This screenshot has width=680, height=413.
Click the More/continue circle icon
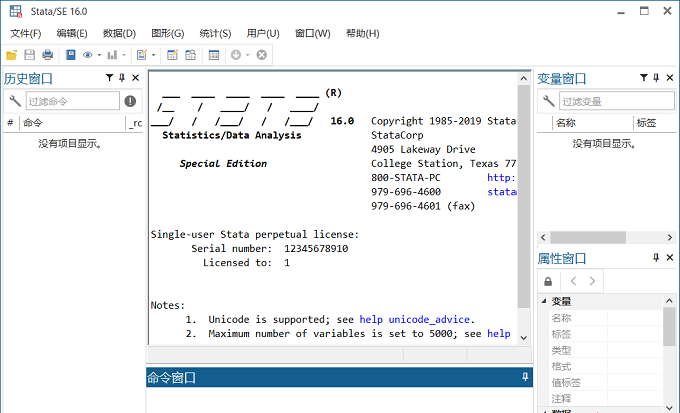pos(236,55)
